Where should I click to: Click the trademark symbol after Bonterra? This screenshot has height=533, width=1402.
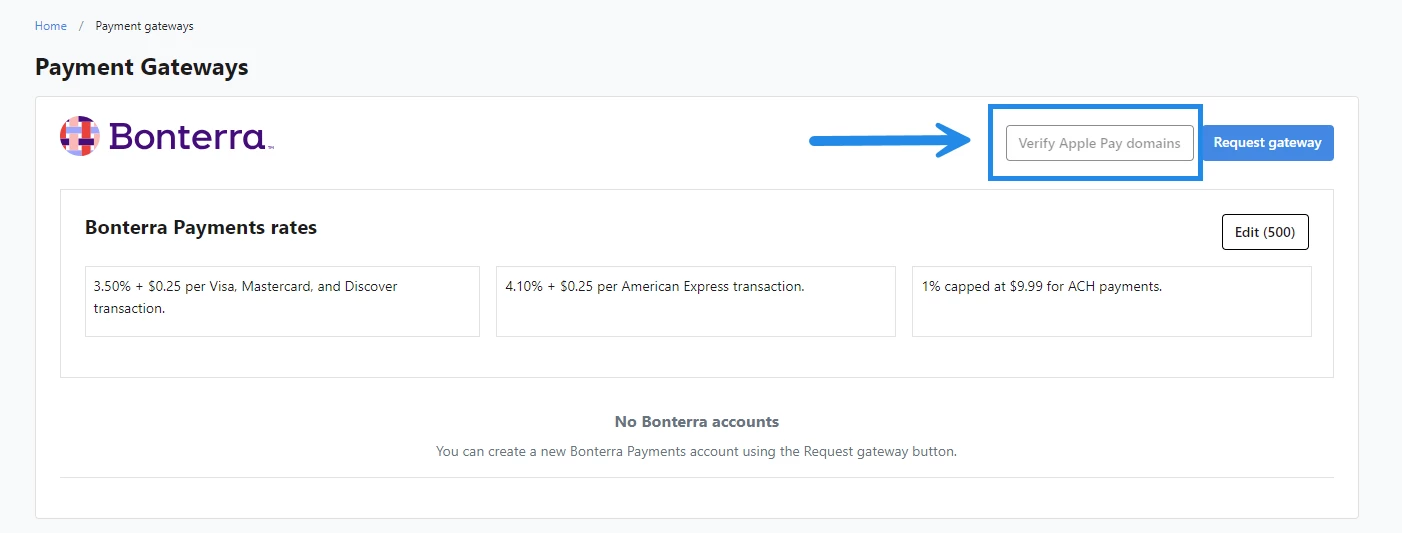click(270, 148)
